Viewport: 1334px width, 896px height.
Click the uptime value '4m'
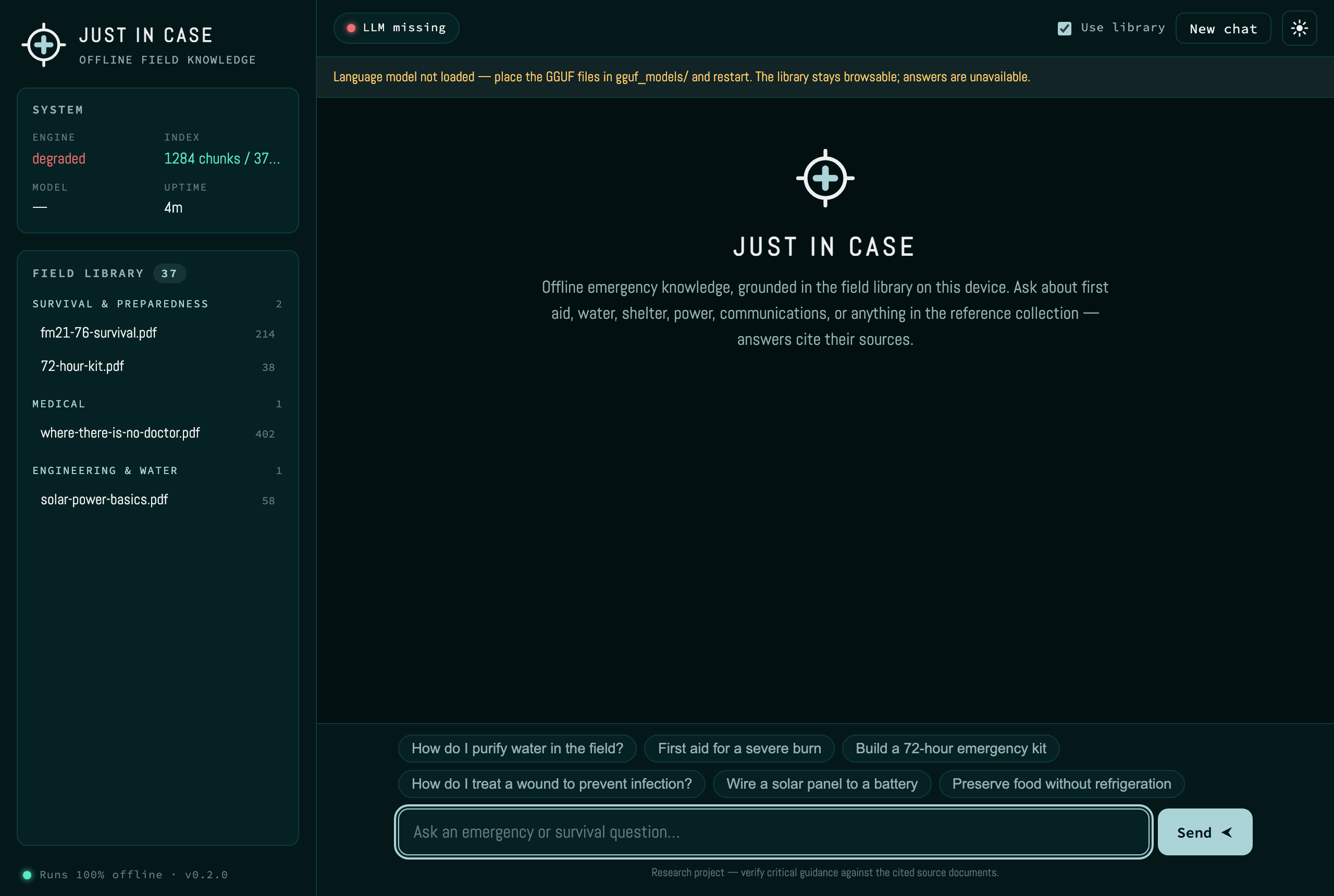(173, 208)
